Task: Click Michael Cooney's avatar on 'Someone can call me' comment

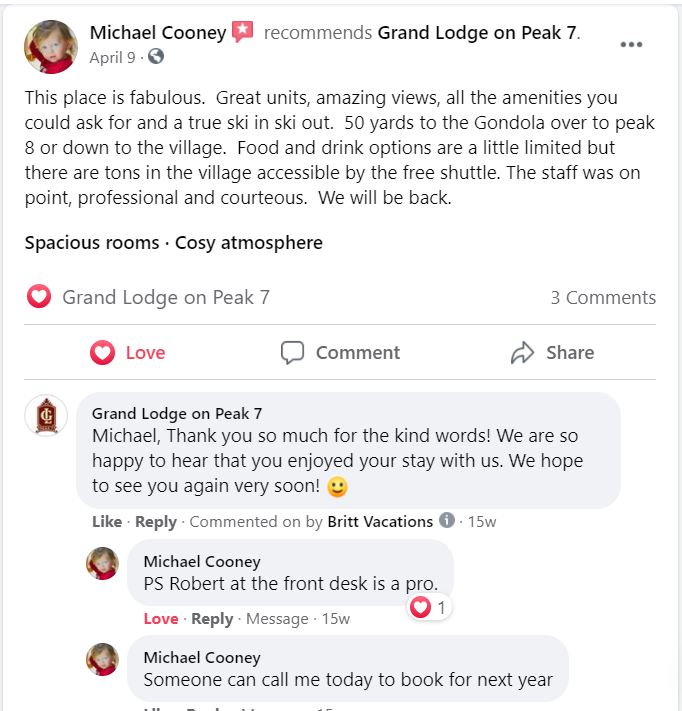Action: click(102, 659)
